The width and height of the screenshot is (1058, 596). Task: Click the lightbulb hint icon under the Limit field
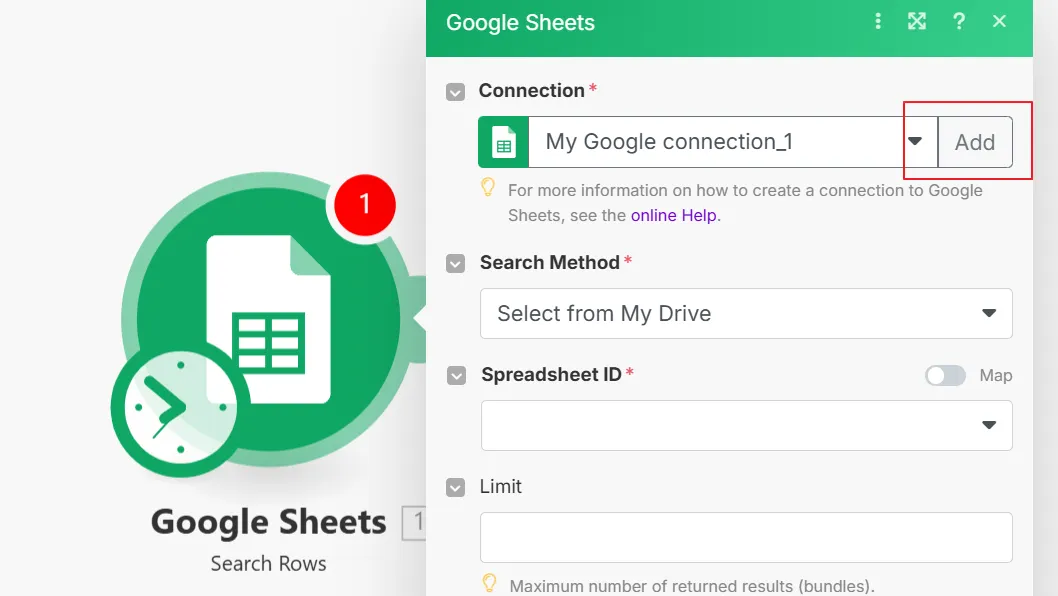(x=489, y=583)
